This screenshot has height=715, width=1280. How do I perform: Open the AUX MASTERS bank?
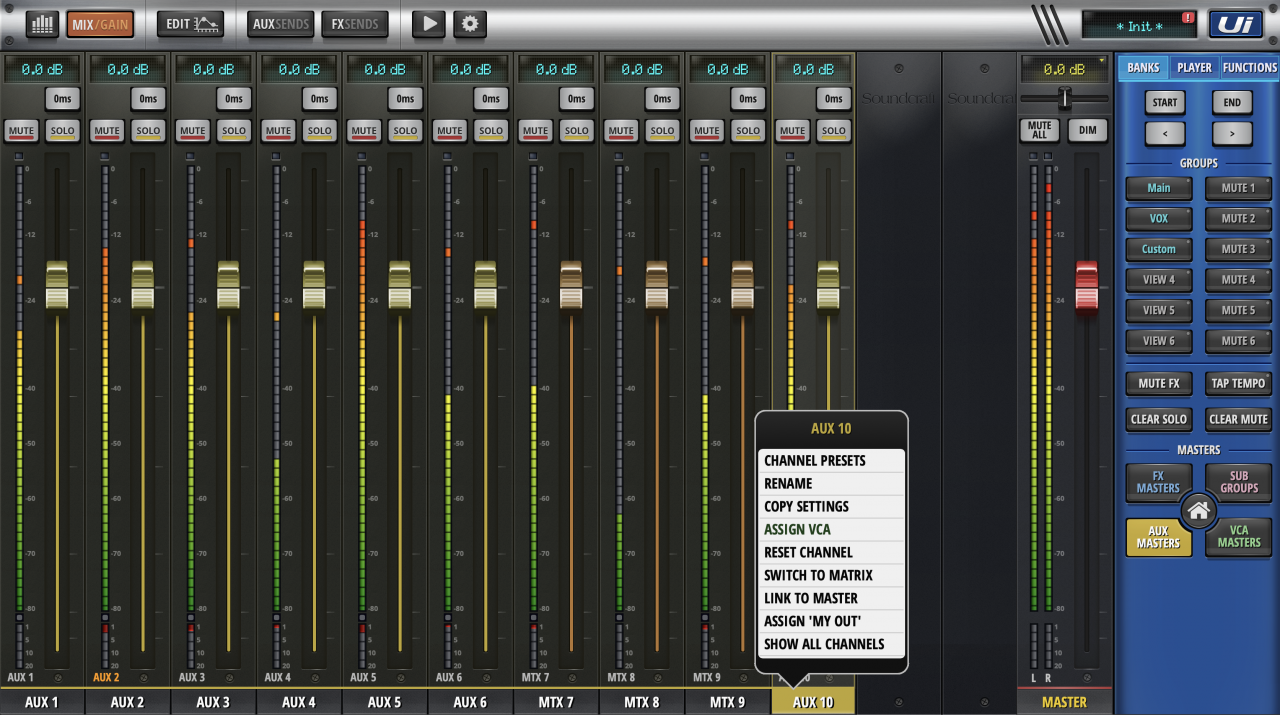click(x=1158, y=537)
